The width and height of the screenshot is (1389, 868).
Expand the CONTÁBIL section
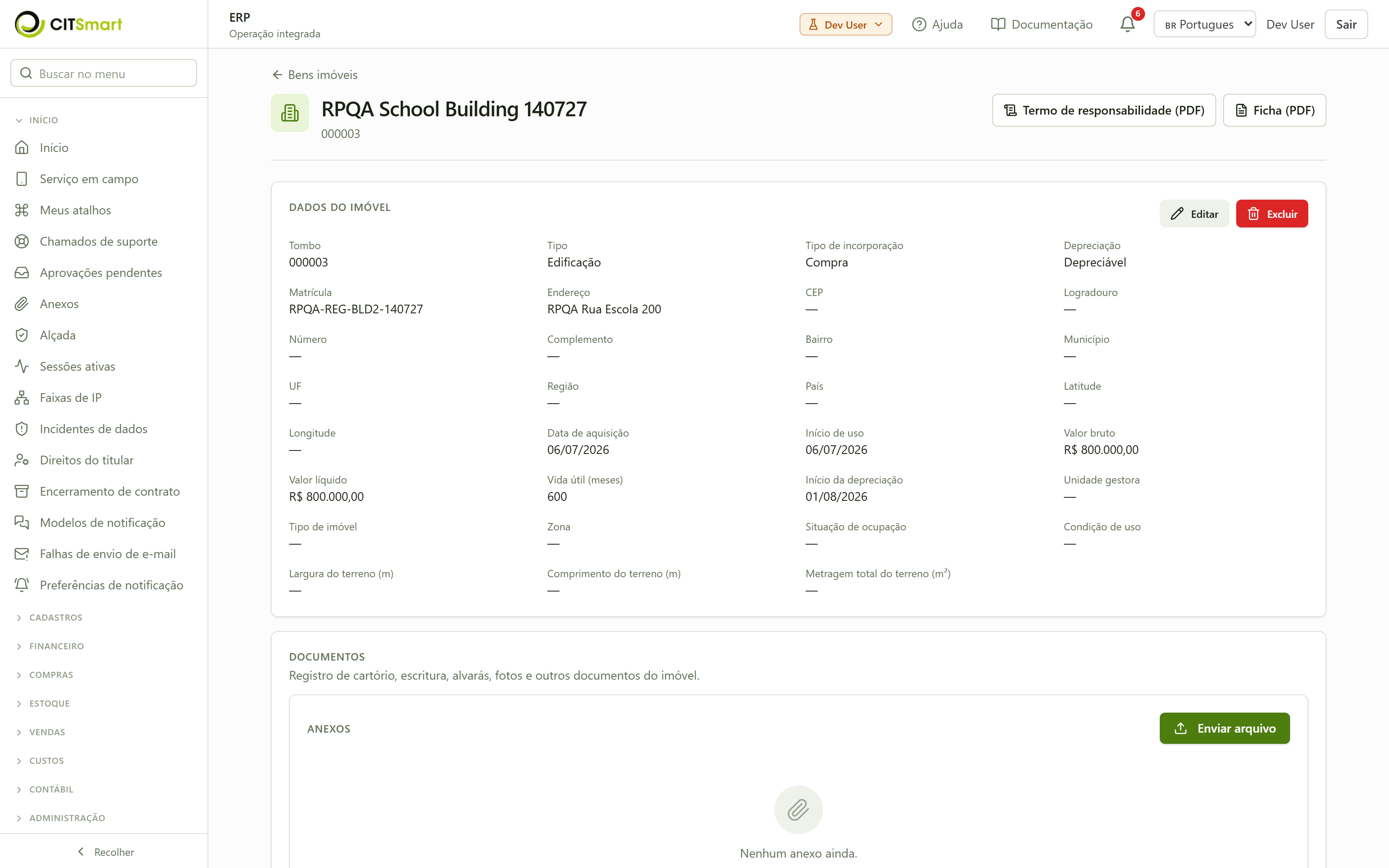pyautogui.click(x=45, y=789)
